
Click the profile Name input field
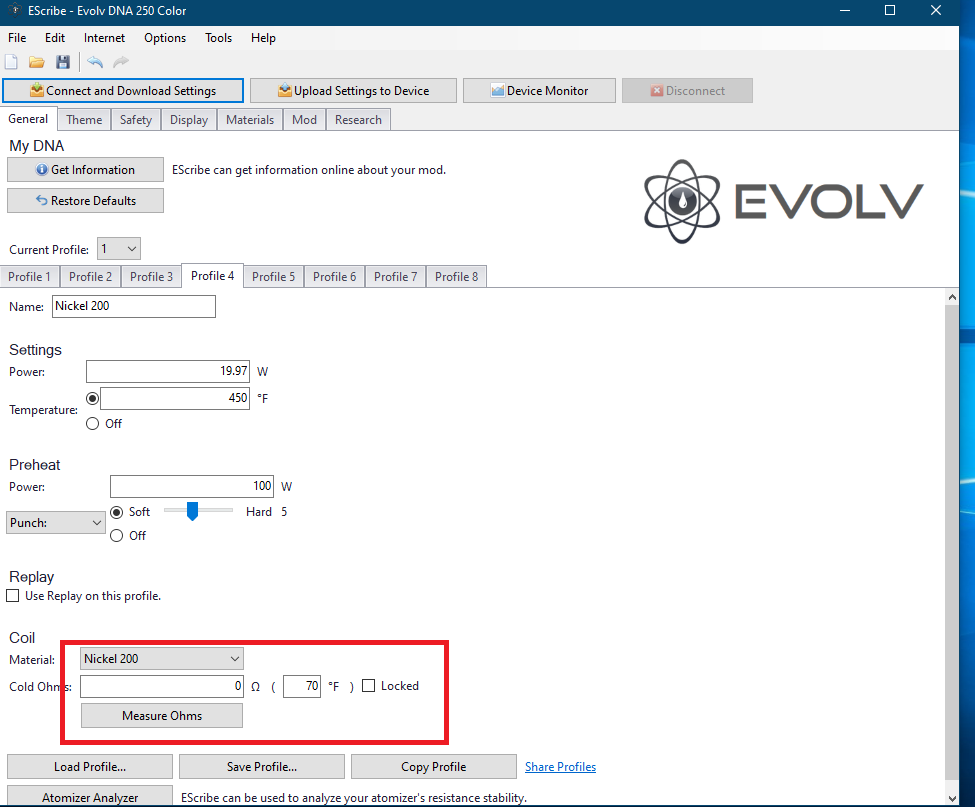tap(134, 306)
